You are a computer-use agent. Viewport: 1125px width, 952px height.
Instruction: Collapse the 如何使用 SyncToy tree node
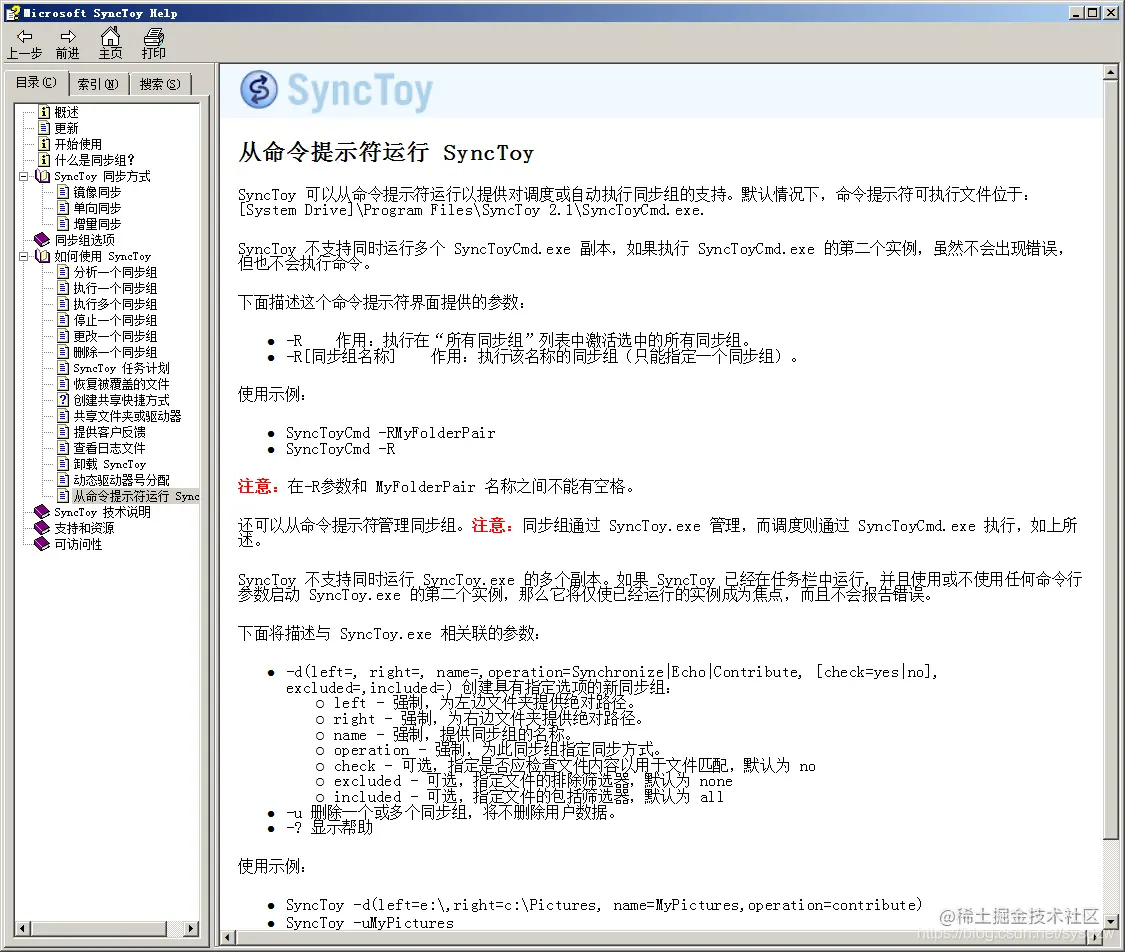point(23,256)
